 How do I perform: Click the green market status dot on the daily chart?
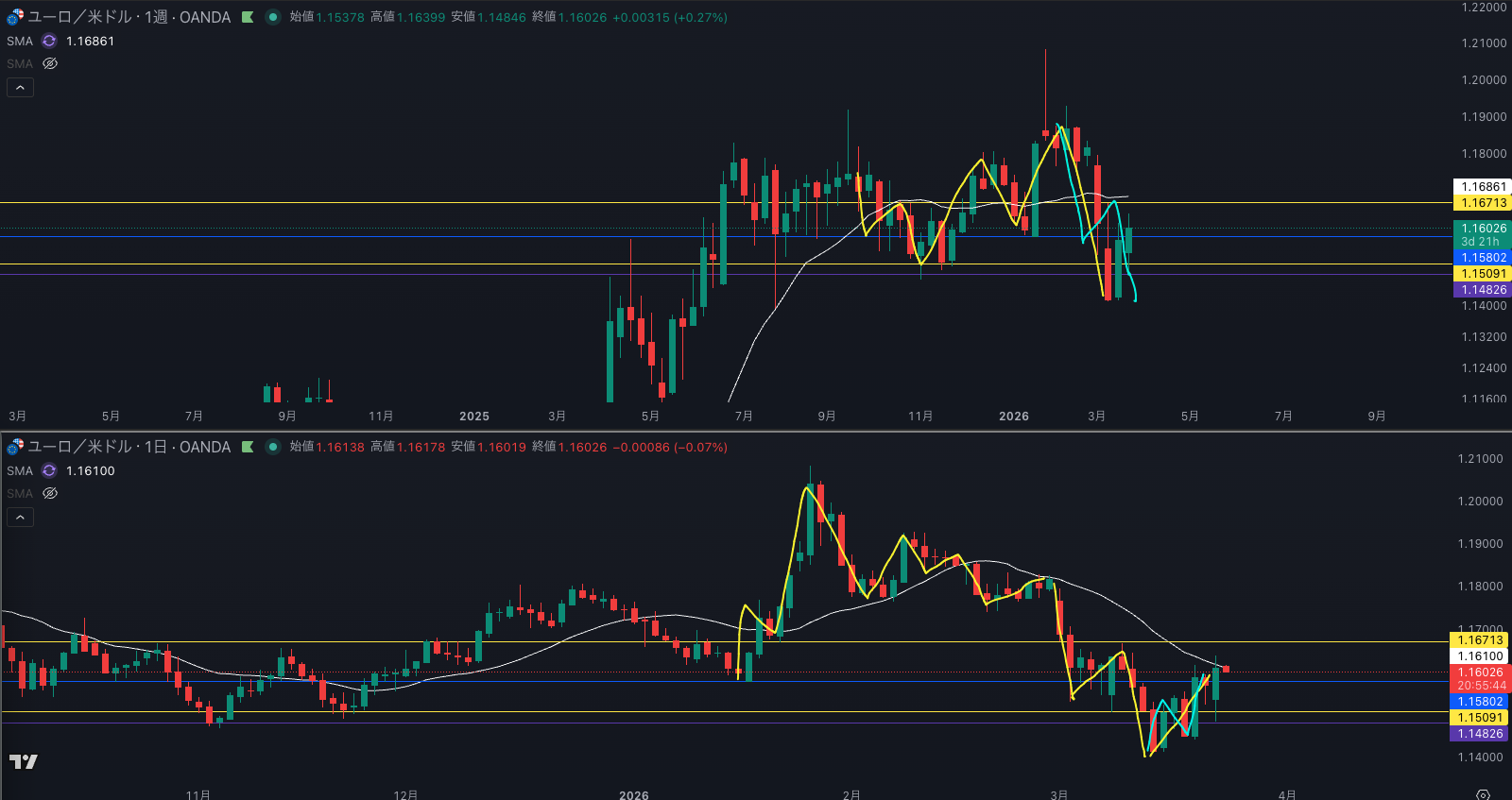[273, 447]
